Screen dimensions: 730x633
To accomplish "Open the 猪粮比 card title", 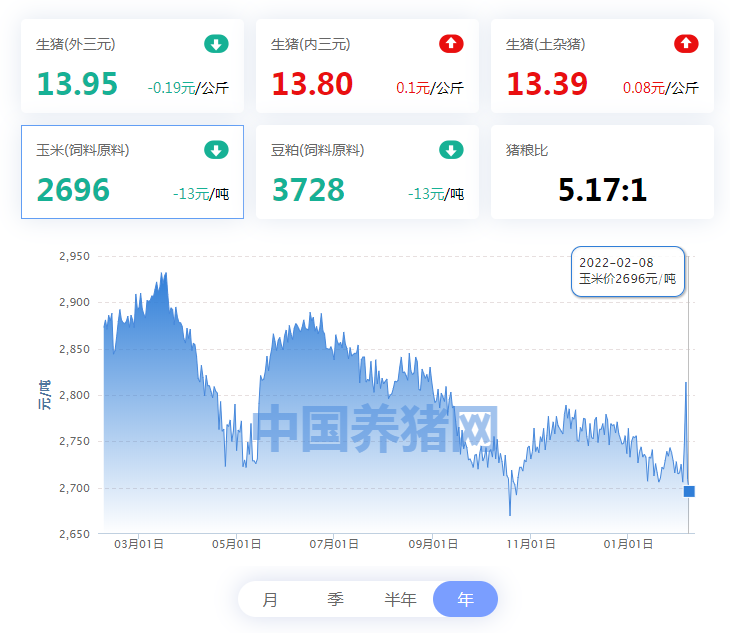I will tap(527, 150).
